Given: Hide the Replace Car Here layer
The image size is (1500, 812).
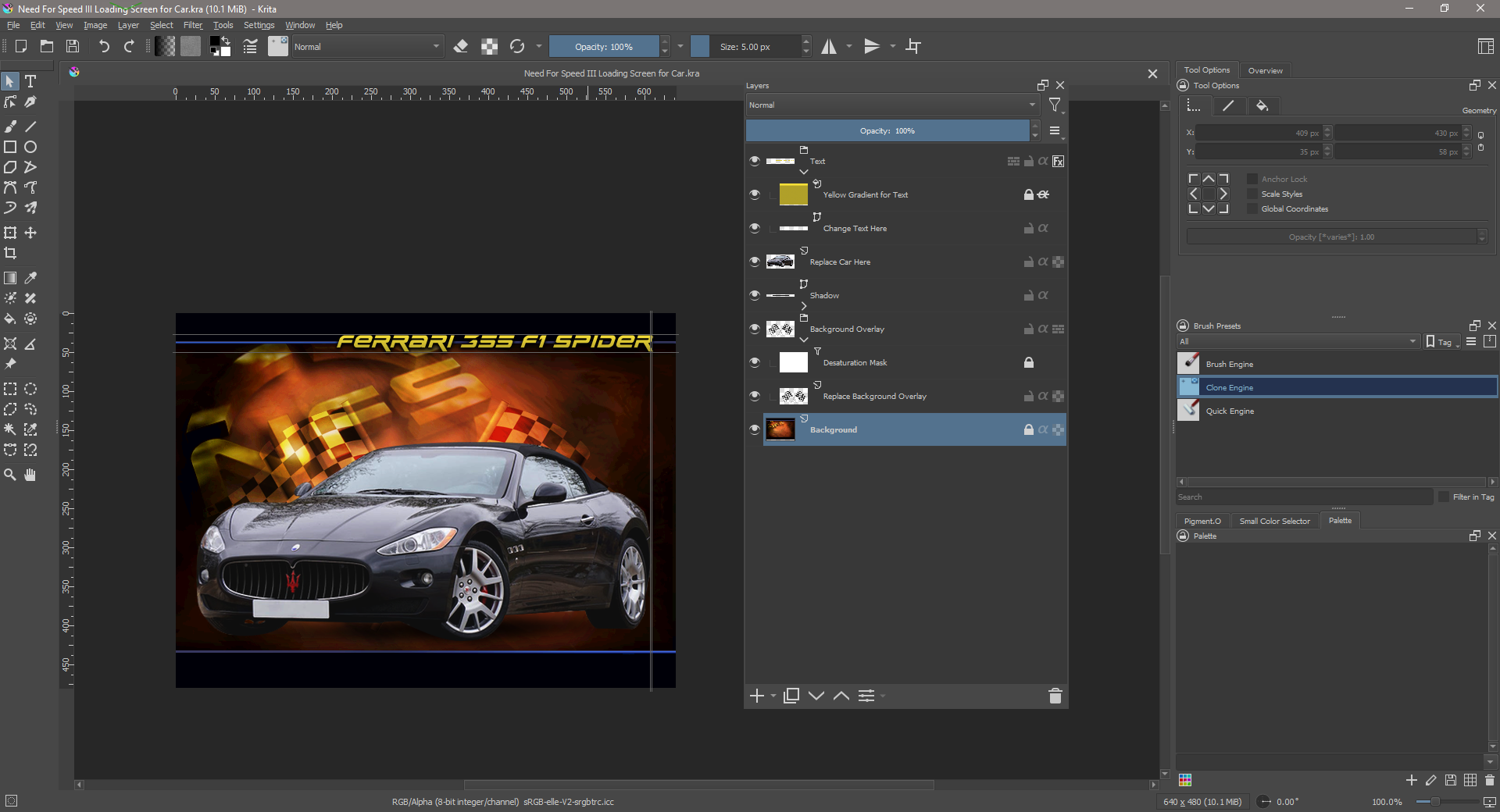Looking at the screenshot, I should pos(755,262).
